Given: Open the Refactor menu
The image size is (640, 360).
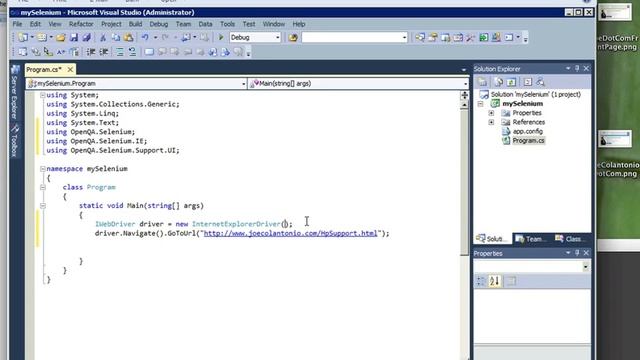Looking at the screenshot, I should [x=81, y=24].
